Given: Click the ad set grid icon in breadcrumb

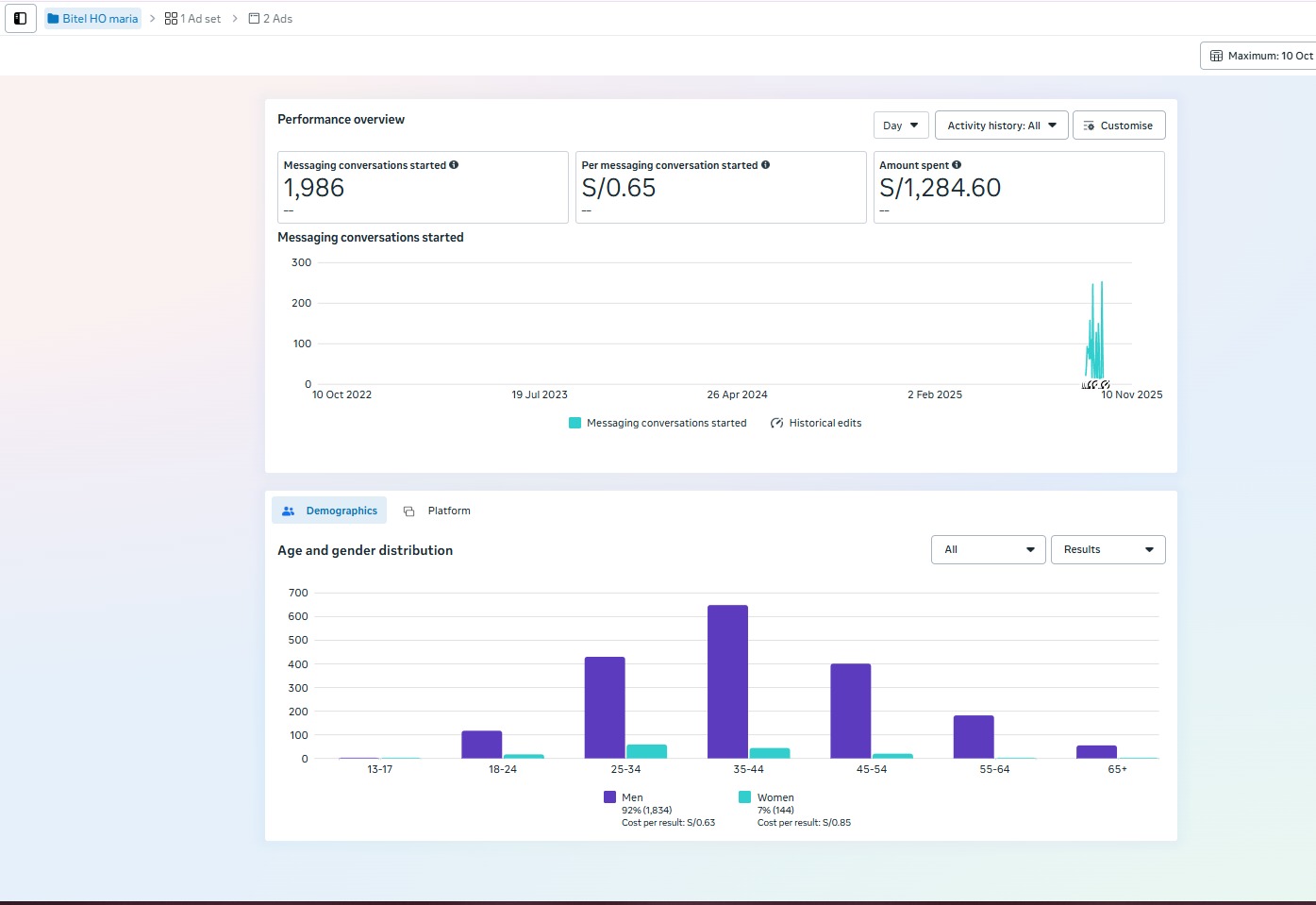Looking at the screenshot, I should coord(171,18).
